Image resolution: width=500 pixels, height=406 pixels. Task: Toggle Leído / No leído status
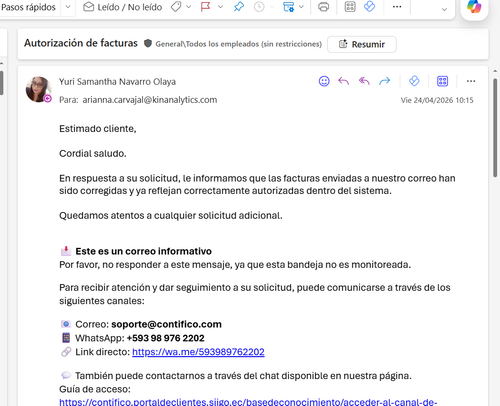point(122,7)
